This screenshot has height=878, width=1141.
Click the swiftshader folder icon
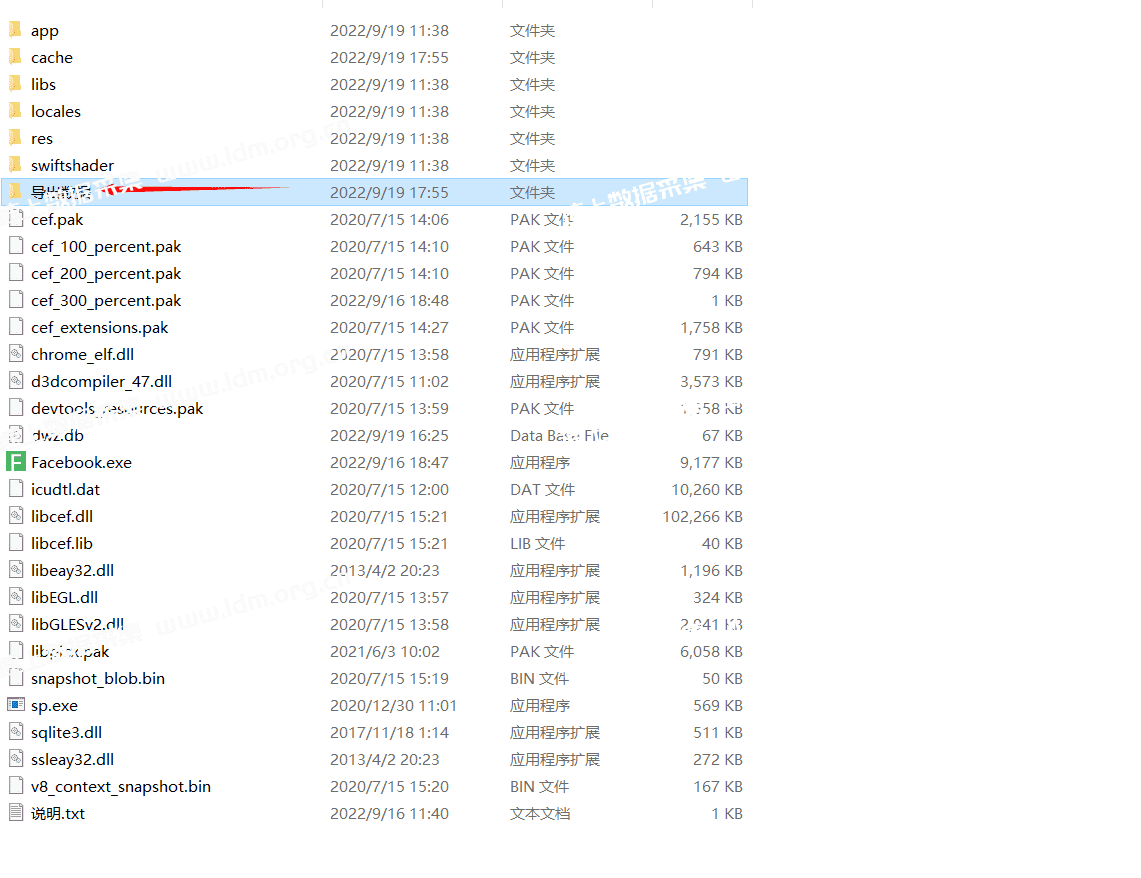coord(15,164)
